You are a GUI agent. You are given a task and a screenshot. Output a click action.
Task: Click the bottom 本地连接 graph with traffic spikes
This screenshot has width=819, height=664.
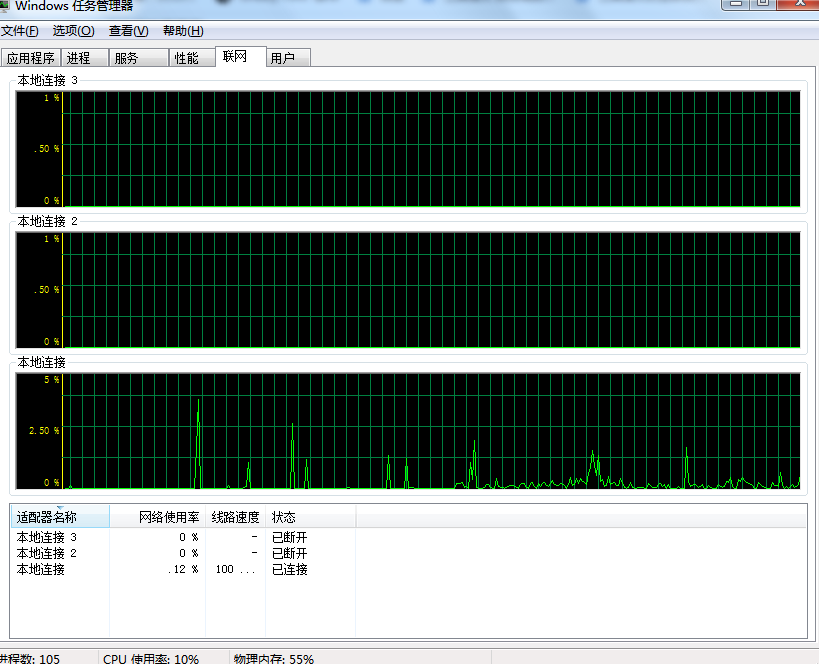(430, 430)
